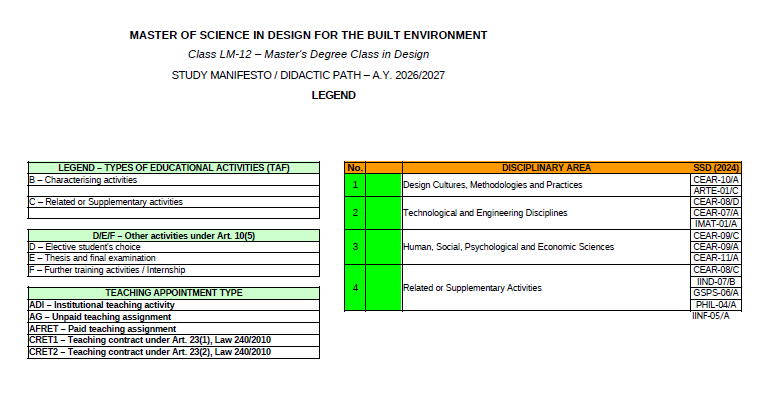Screen dimensions: 776x395
Task: Select 'ADI – Institutional teaching activity'
Action: click(174, 305)
